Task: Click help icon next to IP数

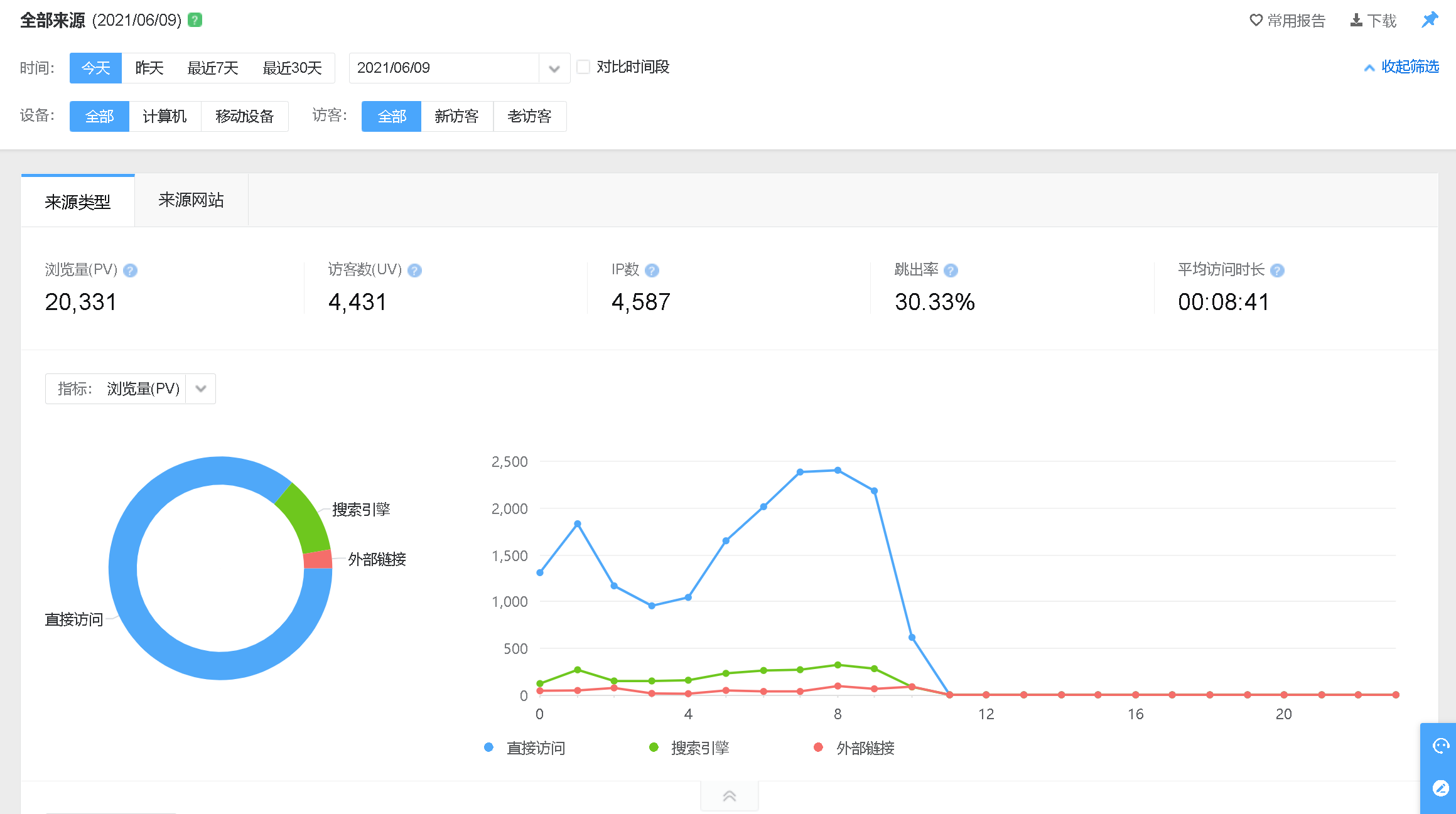Action: [x=652, y=270]
